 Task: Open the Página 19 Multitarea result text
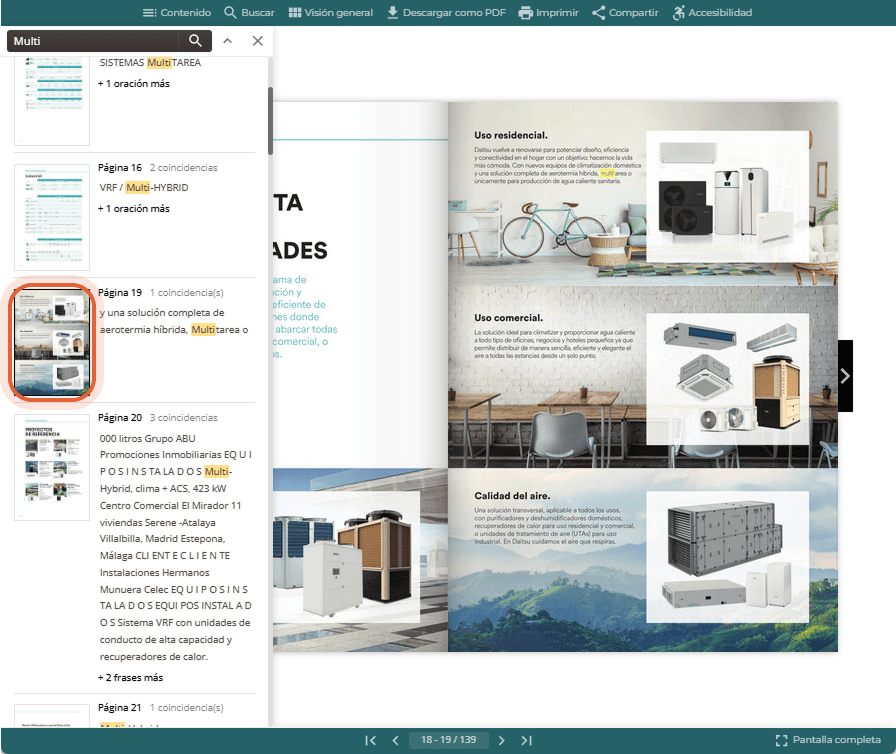[174, 321]
